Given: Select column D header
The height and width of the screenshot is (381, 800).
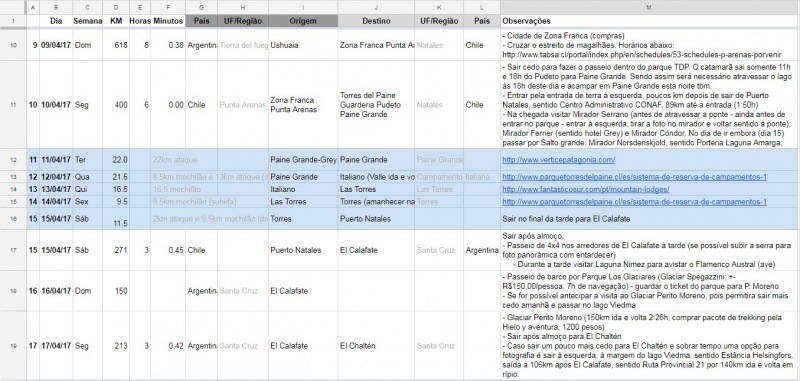Looking at the screenshot, I should 116,7.
